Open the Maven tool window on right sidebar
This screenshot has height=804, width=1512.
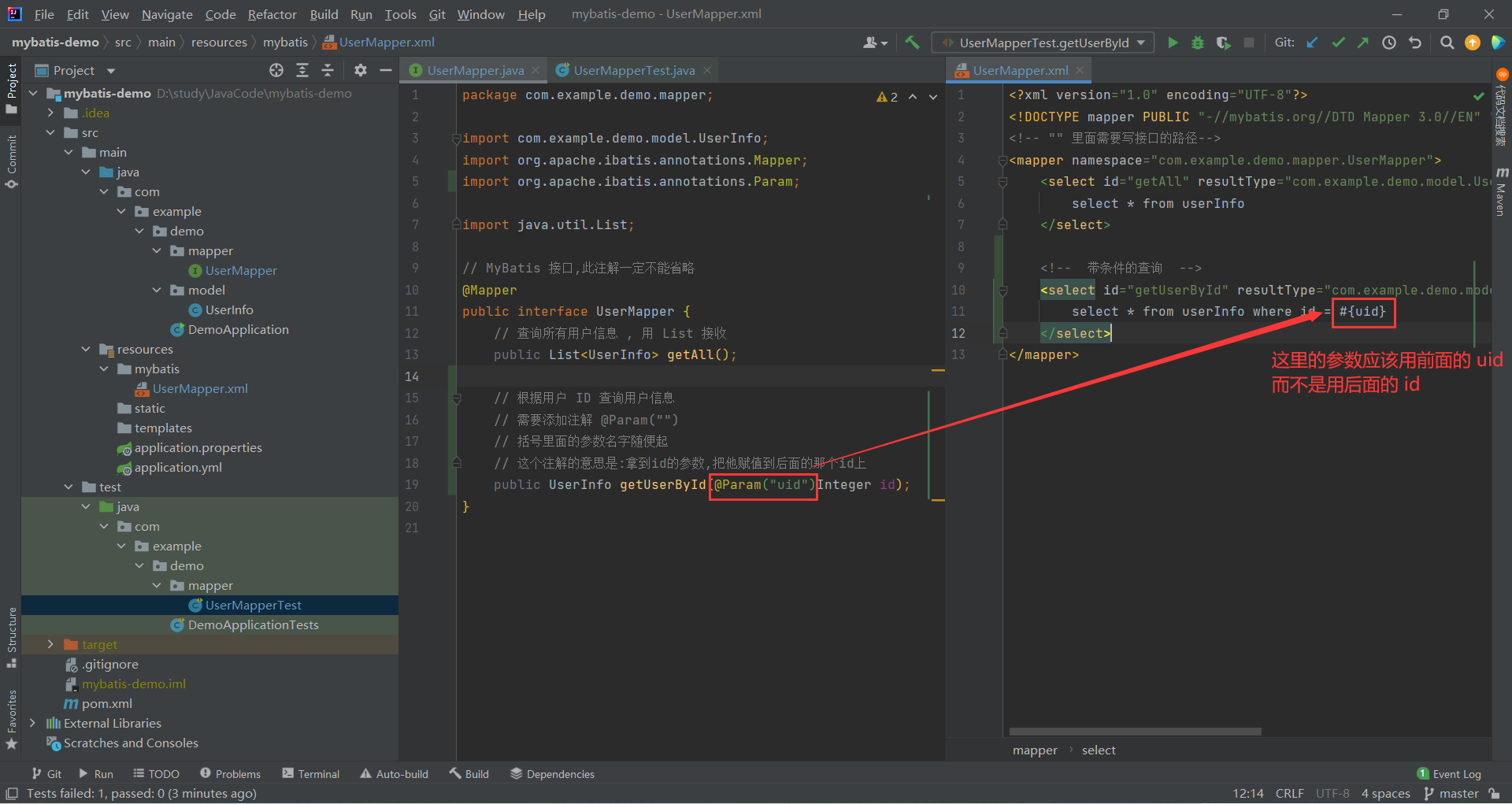pos(1502,191)
